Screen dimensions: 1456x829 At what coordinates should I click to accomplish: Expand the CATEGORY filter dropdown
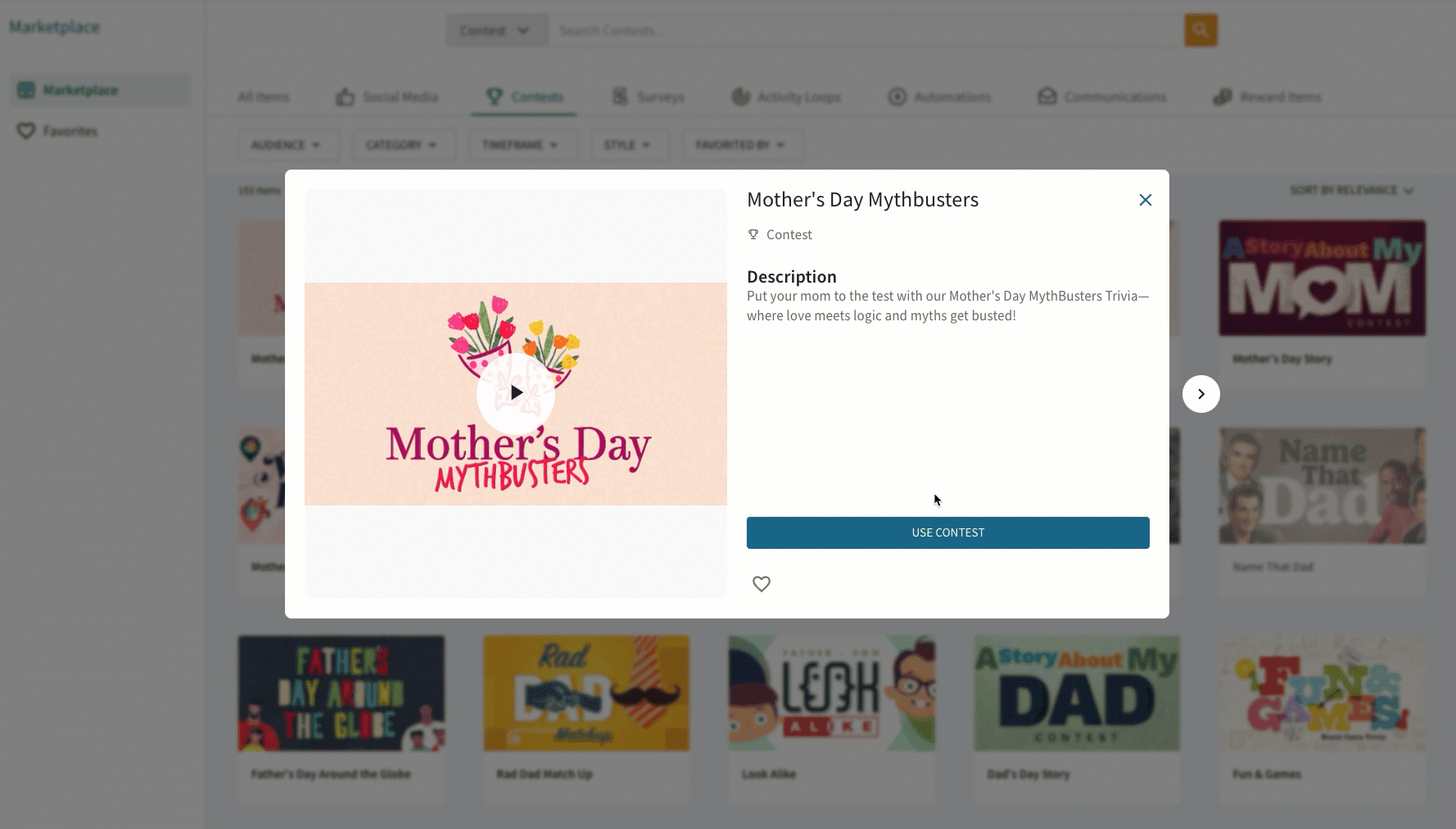click(x=400, y=145)
